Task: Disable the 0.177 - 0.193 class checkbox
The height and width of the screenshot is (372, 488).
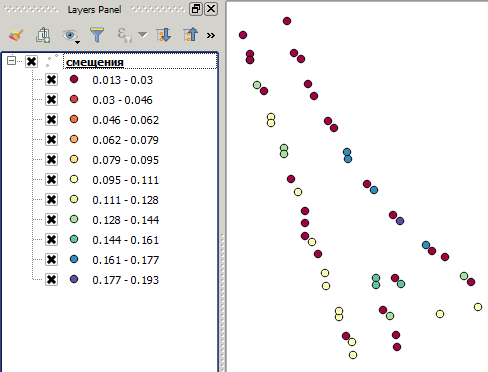Action: pos(51,280)
